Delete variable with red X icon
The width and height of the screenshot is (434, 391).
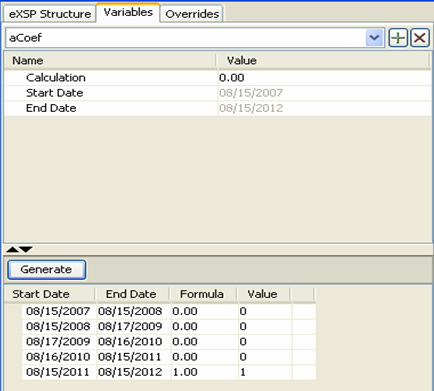420,38
